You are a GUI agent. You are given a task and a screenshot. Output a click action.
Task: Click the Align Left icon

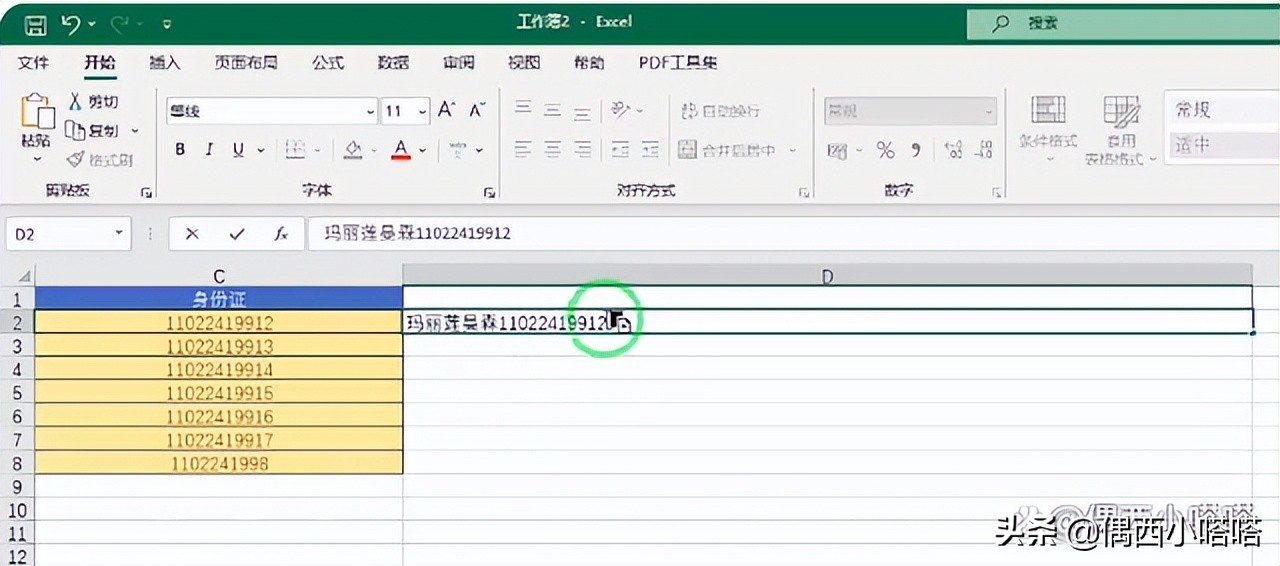coord(523,150)
